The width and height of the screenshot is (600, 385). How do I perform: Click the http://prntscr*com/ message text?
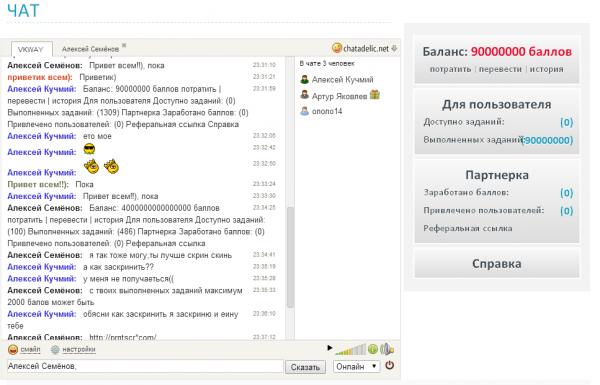coord(122,337)
